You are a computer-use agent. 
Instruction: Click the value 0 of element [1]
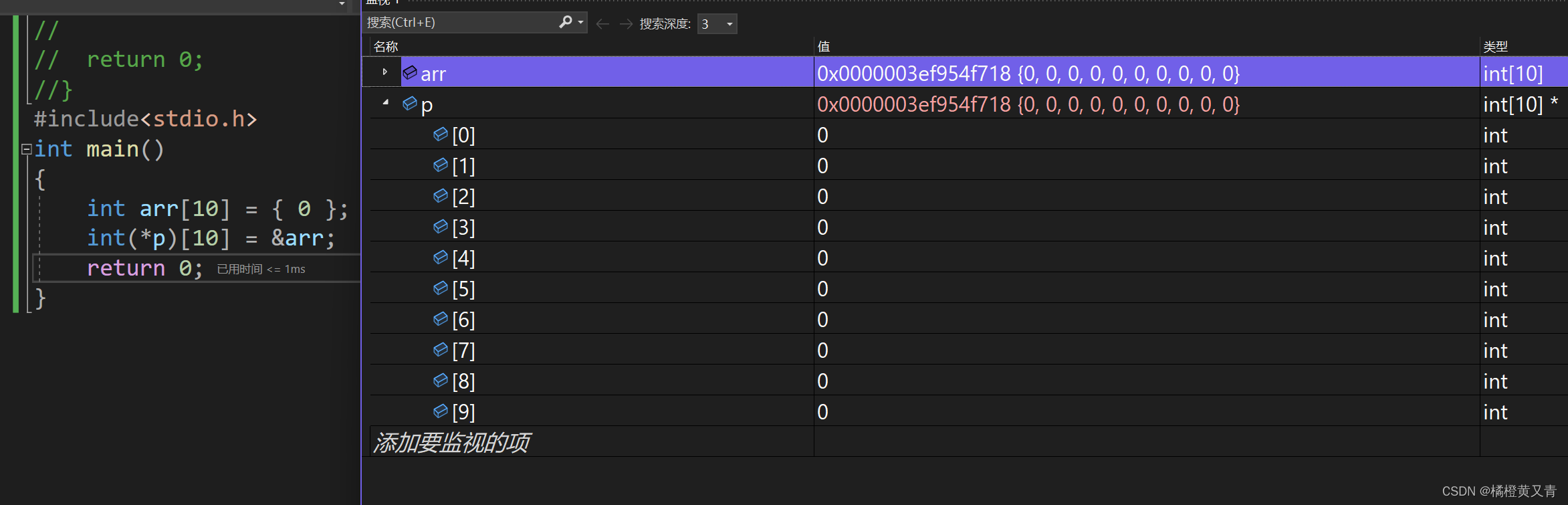point(822,165)
